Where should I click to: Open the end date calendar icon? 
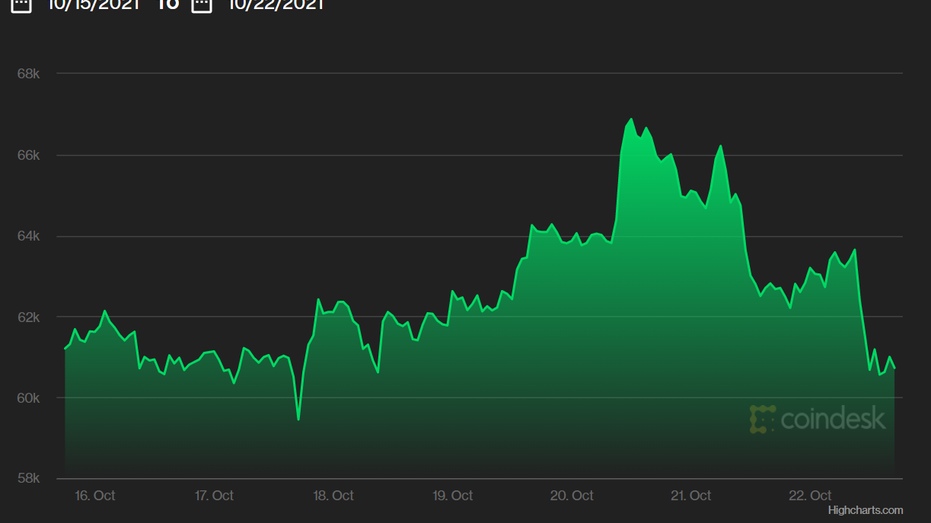coord(202,4)
